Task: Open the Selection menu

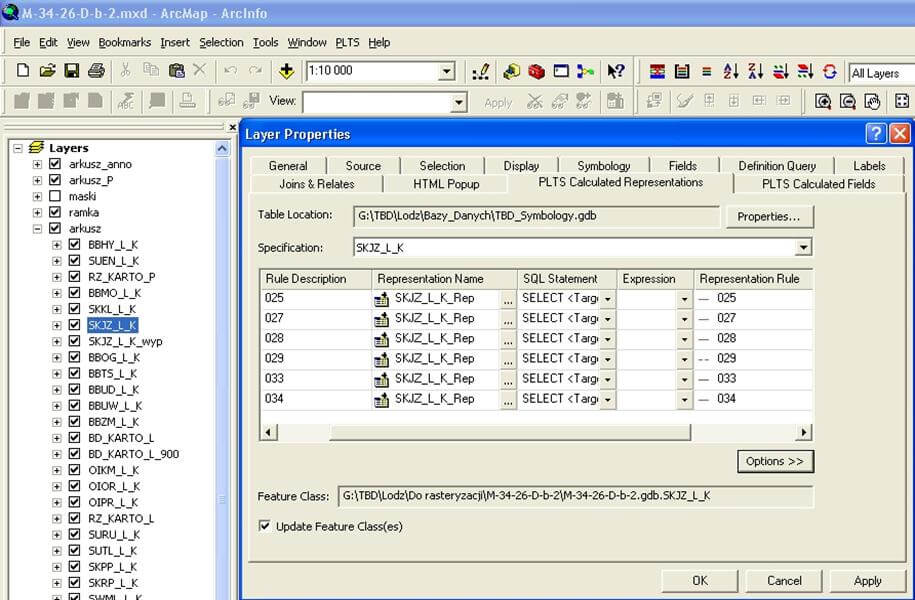Action: 221,43
